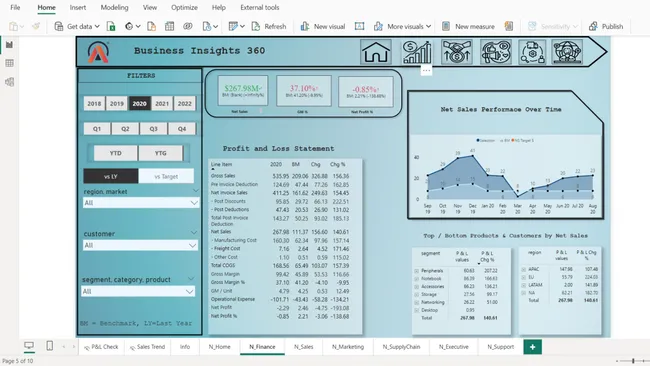Click the Sales handshake icon in dashboard header
This screenshot has height=366, width=650.
point(456,52)
